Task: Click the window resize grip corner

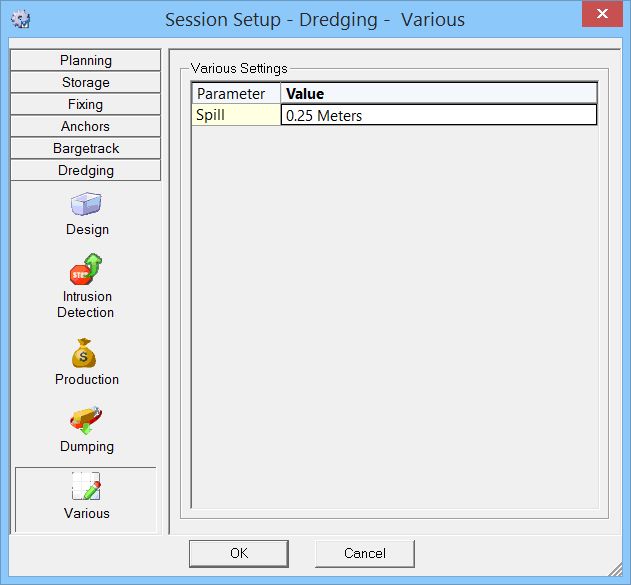Action: (x=615, y=569)
